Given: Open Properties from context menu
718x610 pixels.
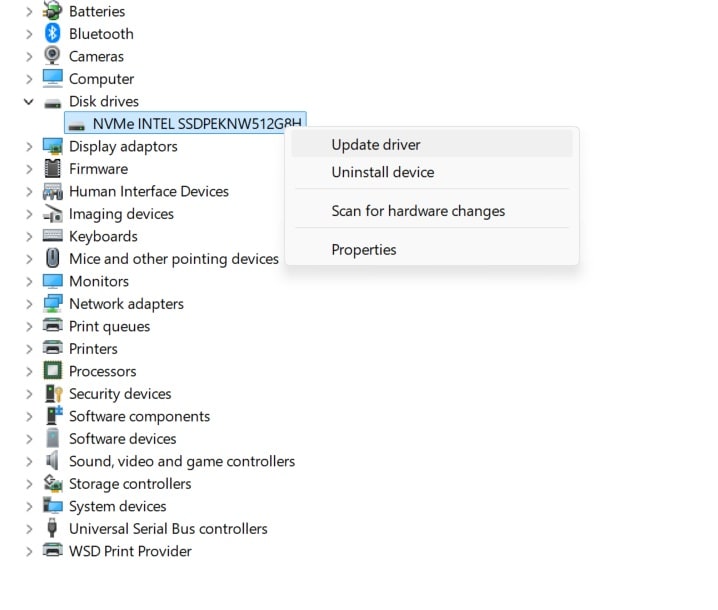Looking at the screenshot, I should [x=432, y=250].
